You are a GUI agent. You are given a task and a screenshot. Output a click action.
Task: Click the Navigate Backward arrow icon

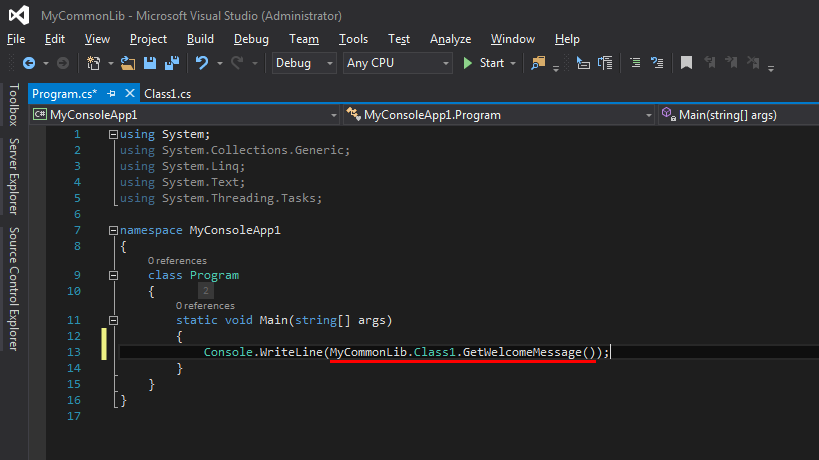pyautogui.click(x=28, y=63)
